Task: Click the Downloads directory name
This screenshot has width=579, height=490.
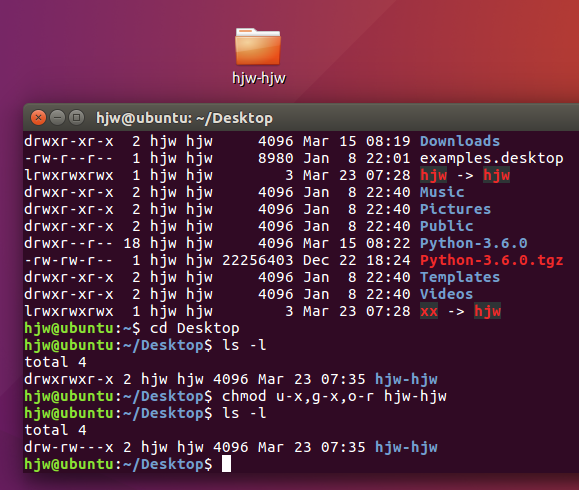Action: [460, 141]
